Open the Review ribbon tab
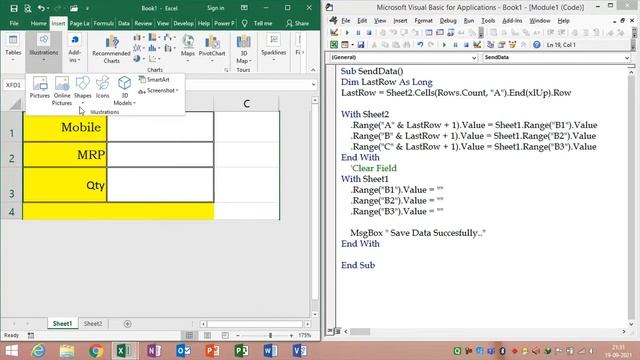Screen dimensions: 640x360 pyautogui.click(x=143, y=24)
